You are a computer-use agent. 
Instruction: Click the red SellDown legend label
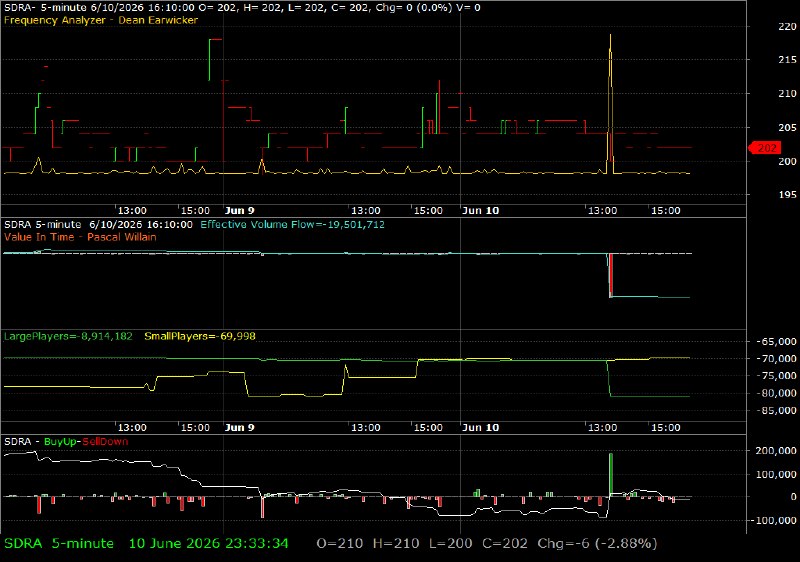(105, 442)
